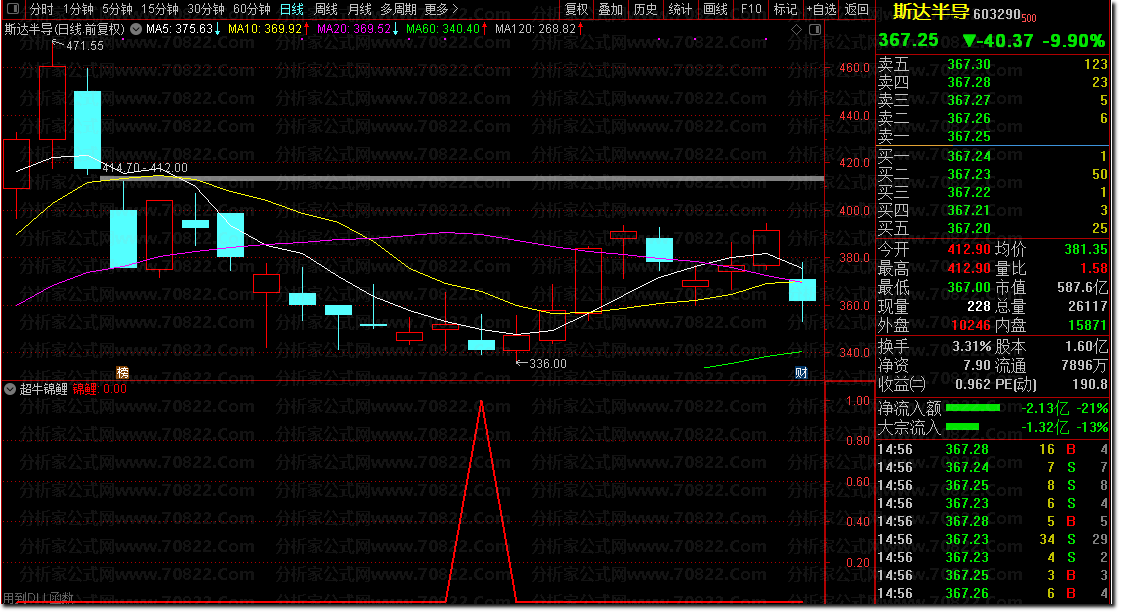Click the trade row with volume 34
1121x612 pixels.
992,539
